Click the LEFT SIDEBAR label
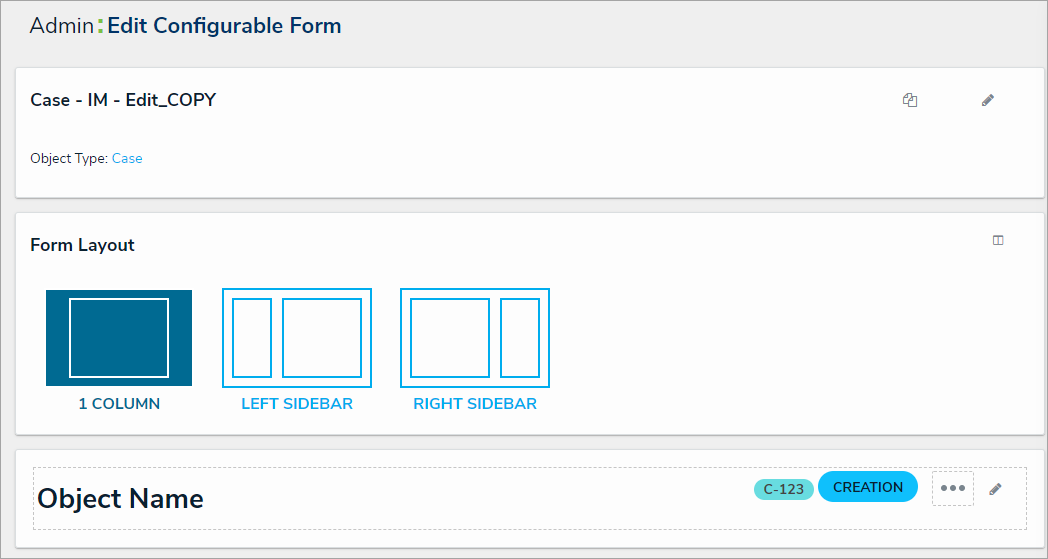This screenshot has width=1048, height=559. coord(297,404)
